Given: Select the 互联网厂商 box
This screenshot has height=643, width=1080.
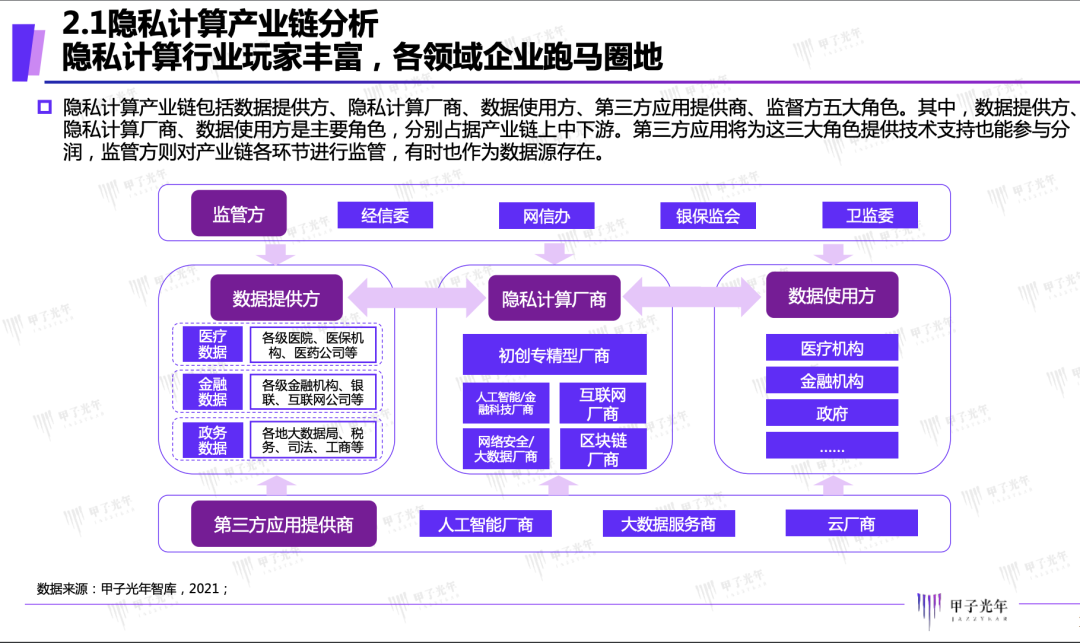Looking at the screenshot, I should pos(603,403).
